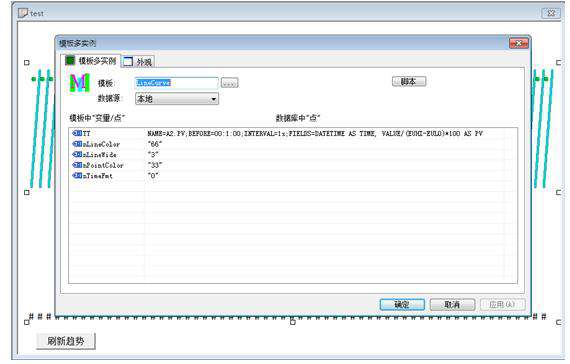The height and width of the screenshot is (364, 570).
Task: Select the 模板多实例 tab
Action: (x=91, y=60)
